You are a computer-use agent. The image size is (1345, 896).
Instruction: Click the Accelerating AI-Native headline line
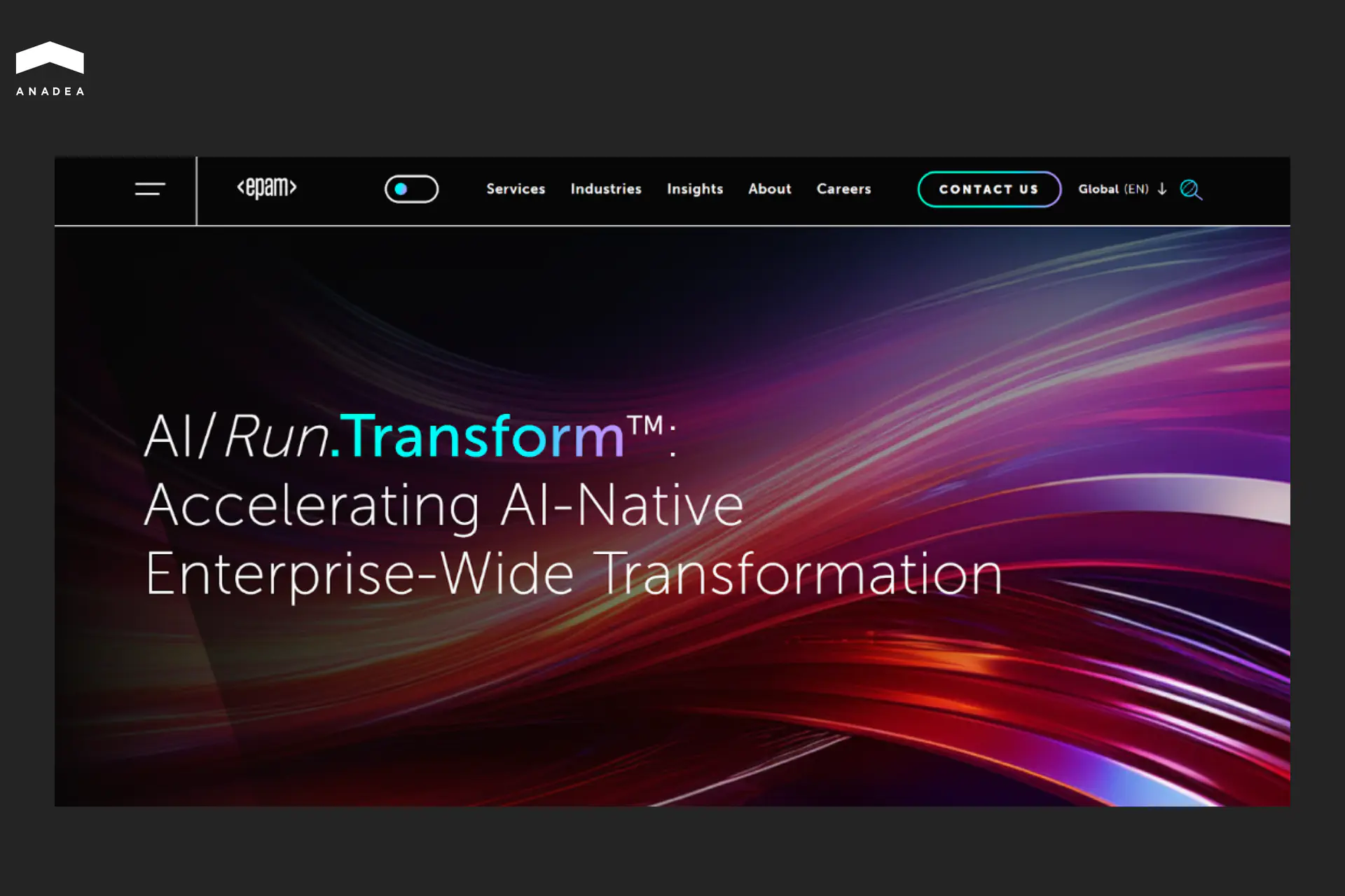coord(443,505)
